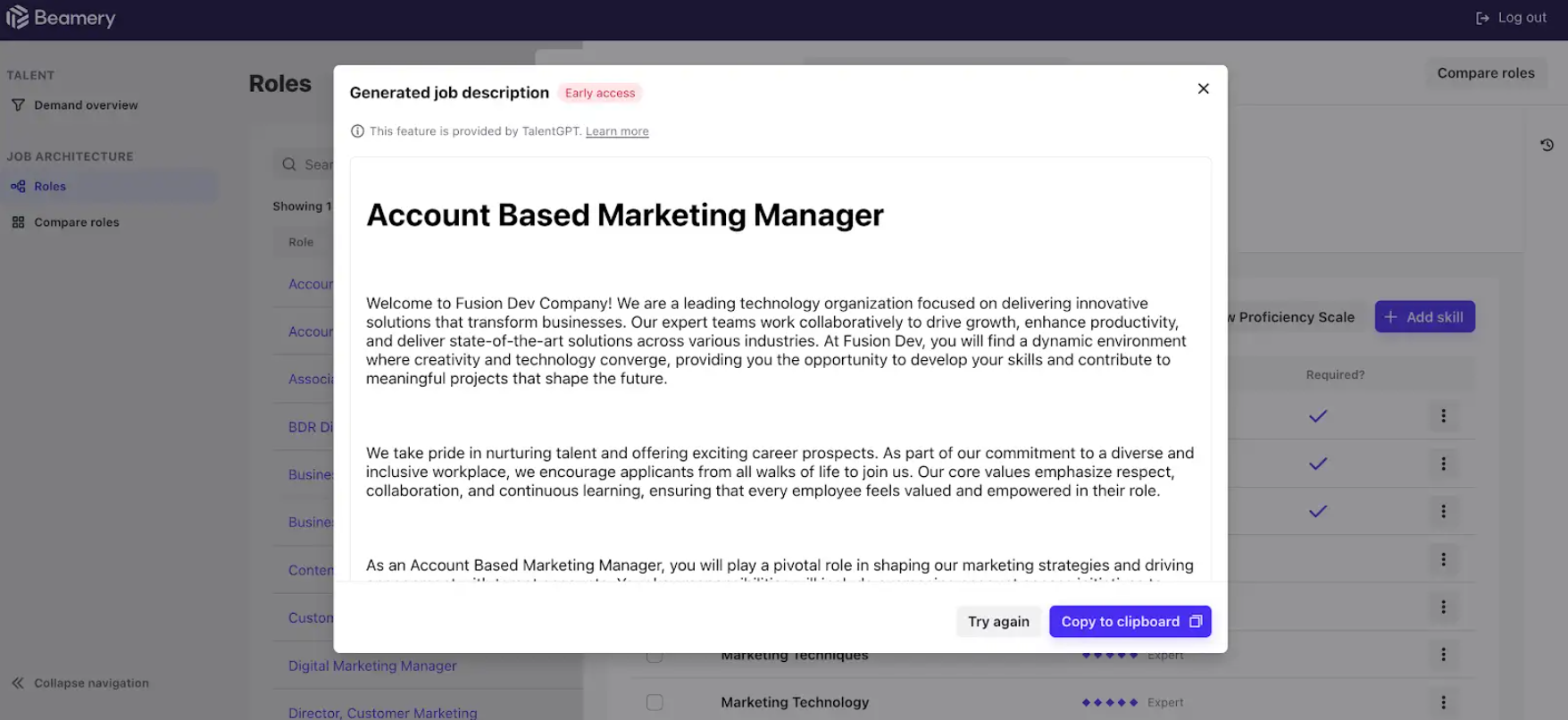Click the Roles page title
Viewport: 1568px width, 720px height.
[x=280, y=84]
